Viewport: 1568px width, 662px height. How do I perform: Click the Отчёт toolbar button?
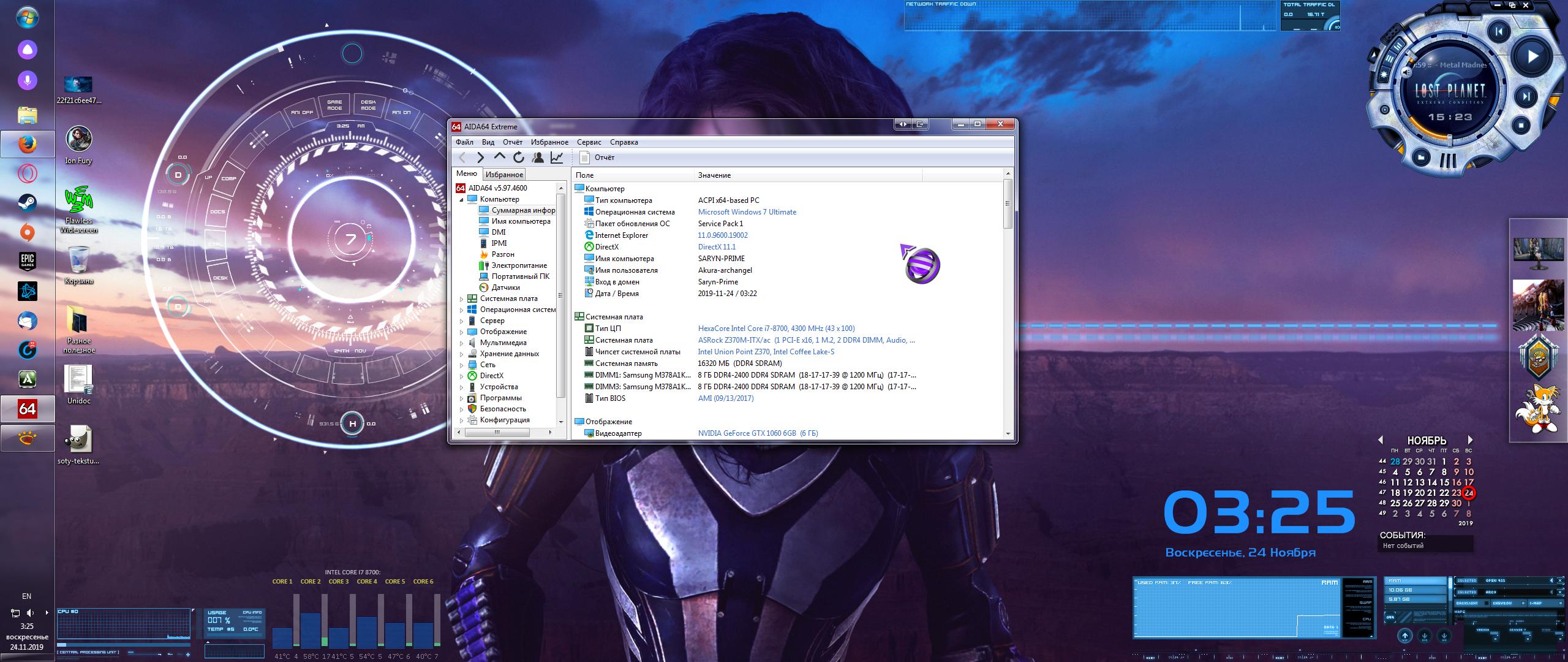coord(597,158)
